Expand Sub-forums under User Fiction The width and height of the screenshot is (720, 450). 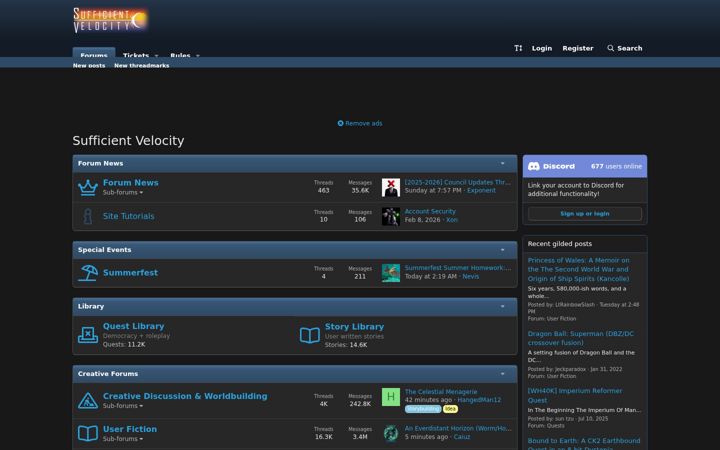point(123,439)
